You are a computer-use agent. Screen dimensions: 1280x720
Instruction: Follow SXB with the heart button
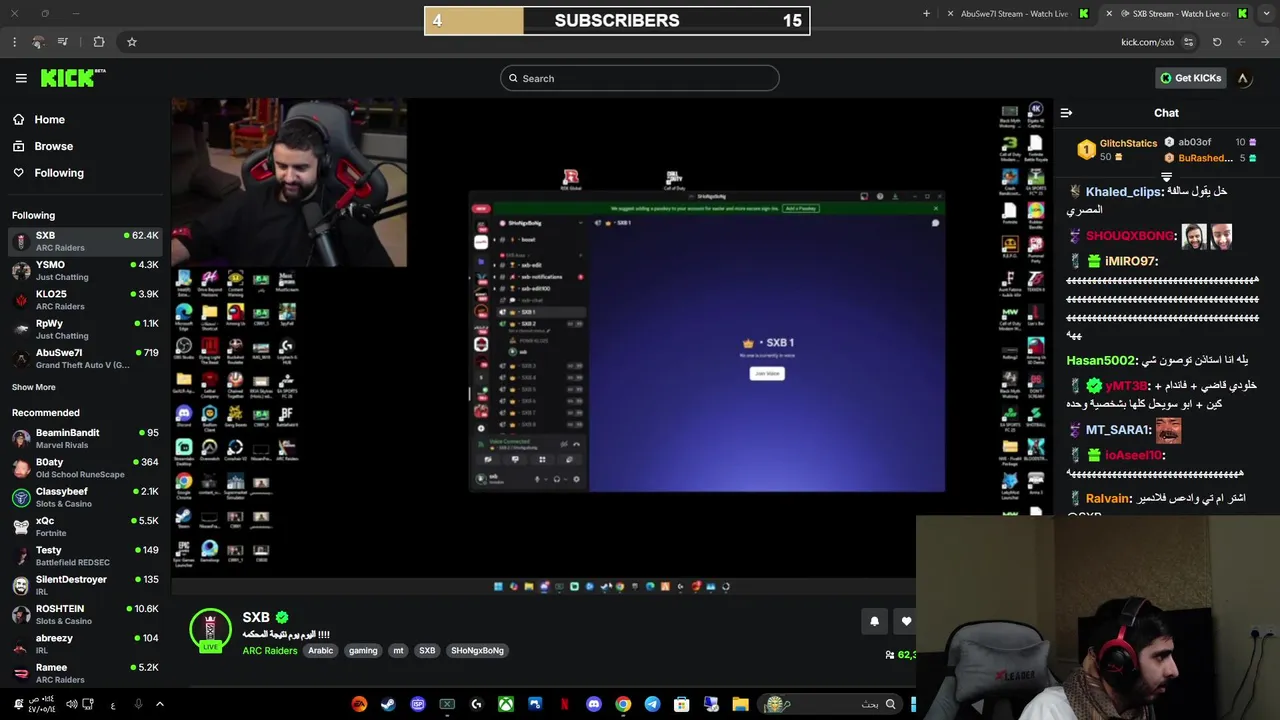tap(906, 621)
